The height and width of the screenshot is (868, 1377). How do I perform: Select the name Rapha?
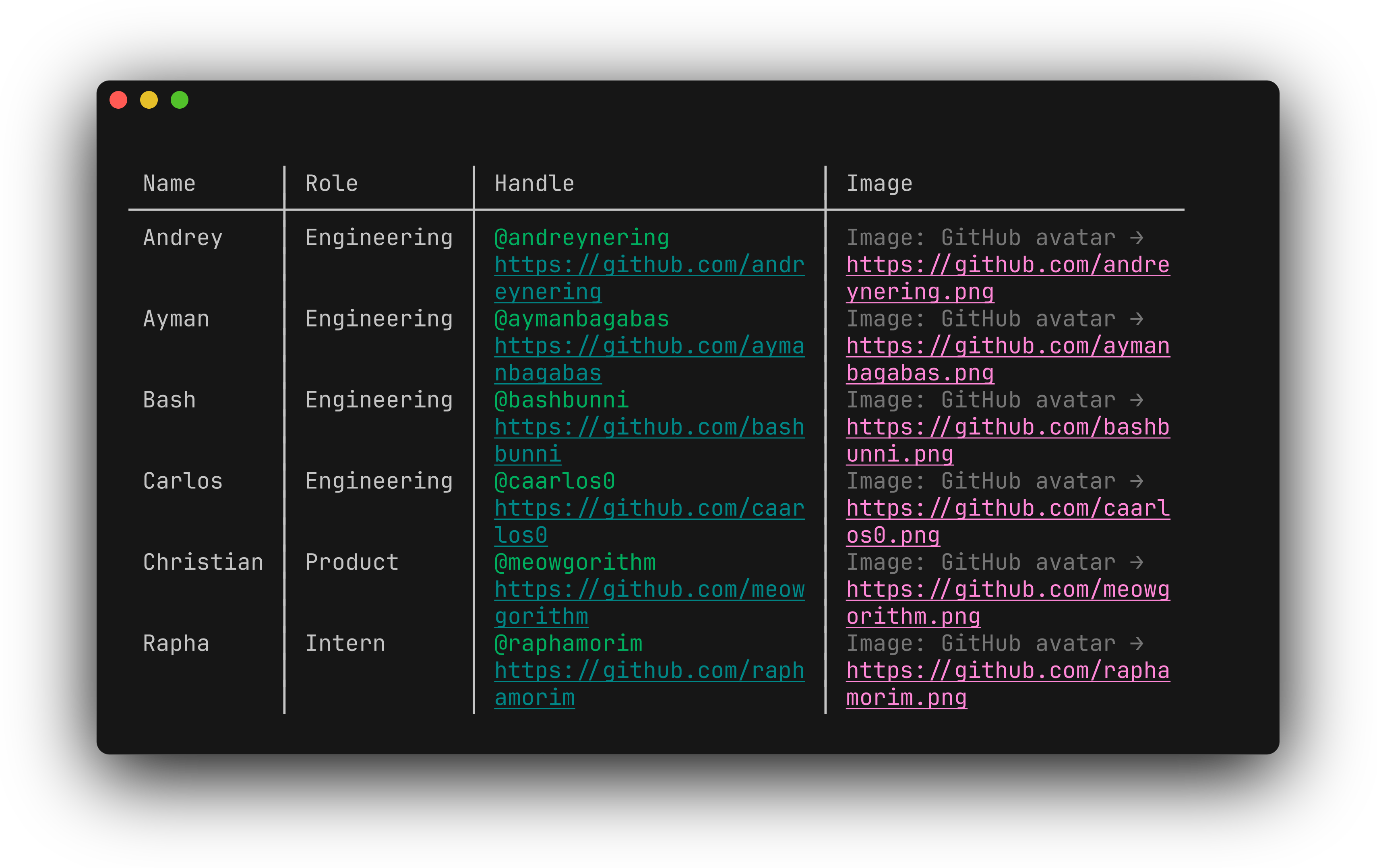pyautogui.click(x=176, y=644)
